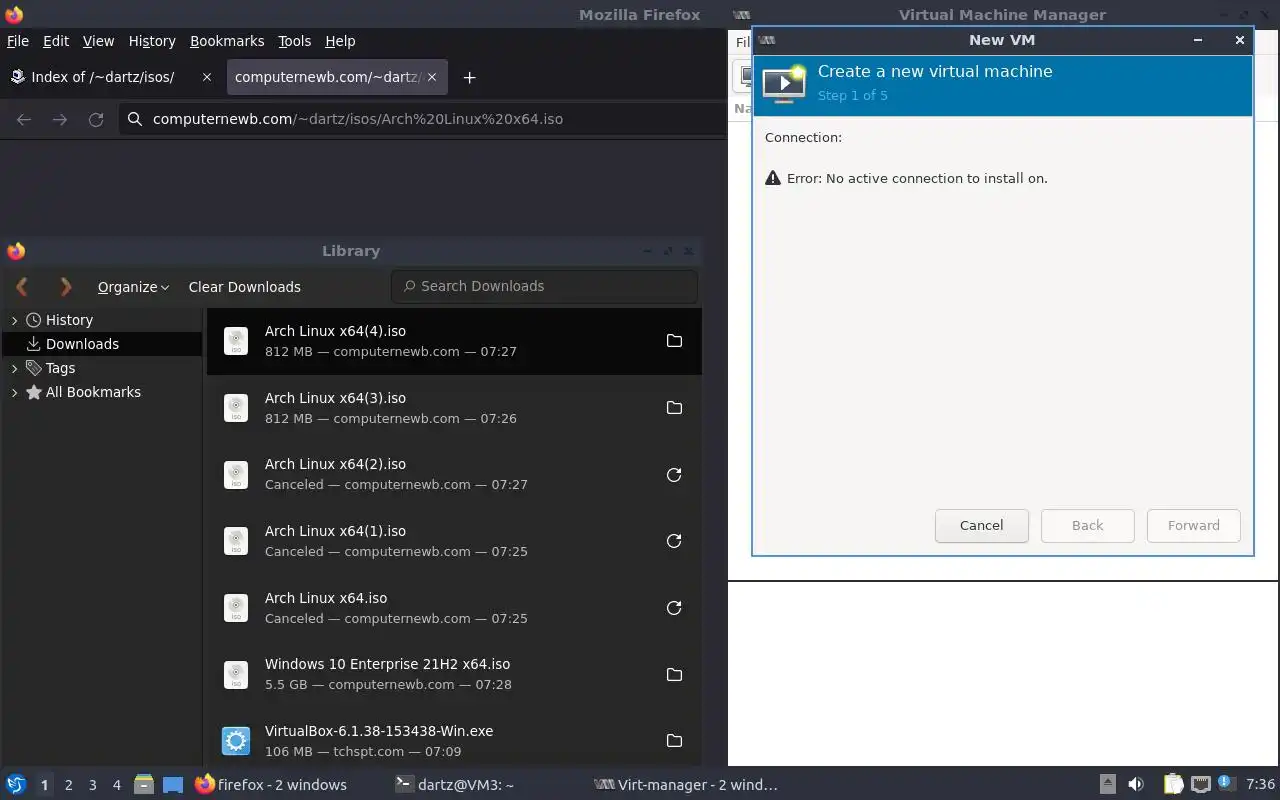Viewport: 1280px width, 800px height.
Task: Open the Firefox Help menu
Action: tap(340, 41)
